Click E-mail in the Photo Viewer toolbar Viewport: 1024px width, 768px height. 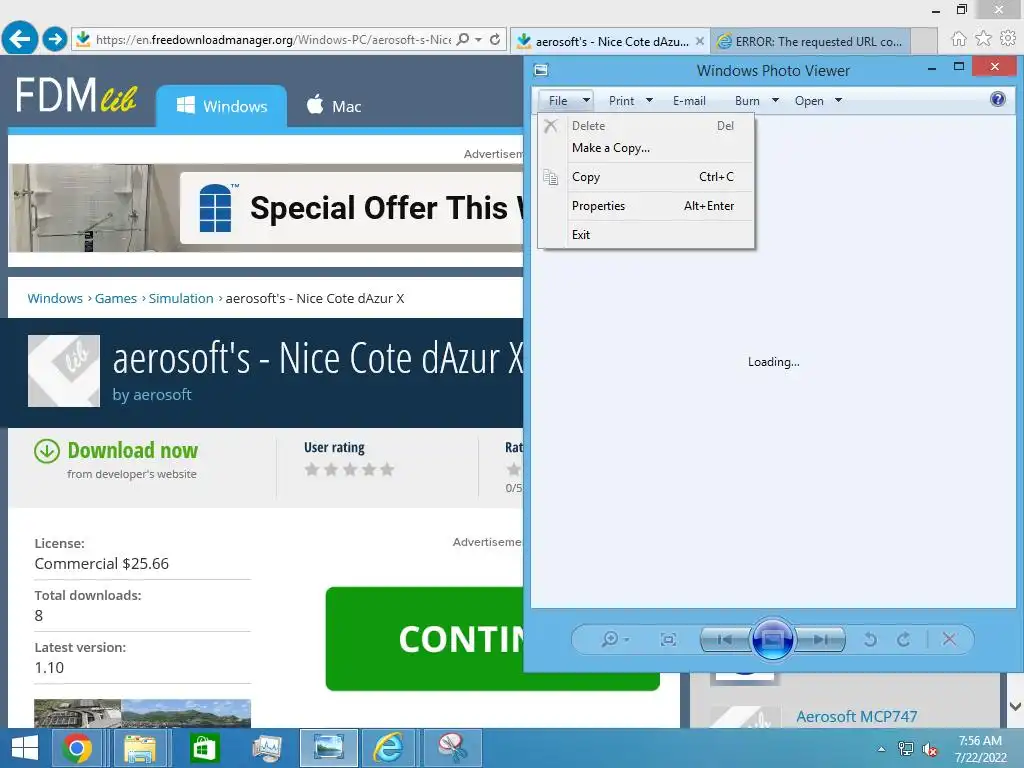[x=689, y=101]
